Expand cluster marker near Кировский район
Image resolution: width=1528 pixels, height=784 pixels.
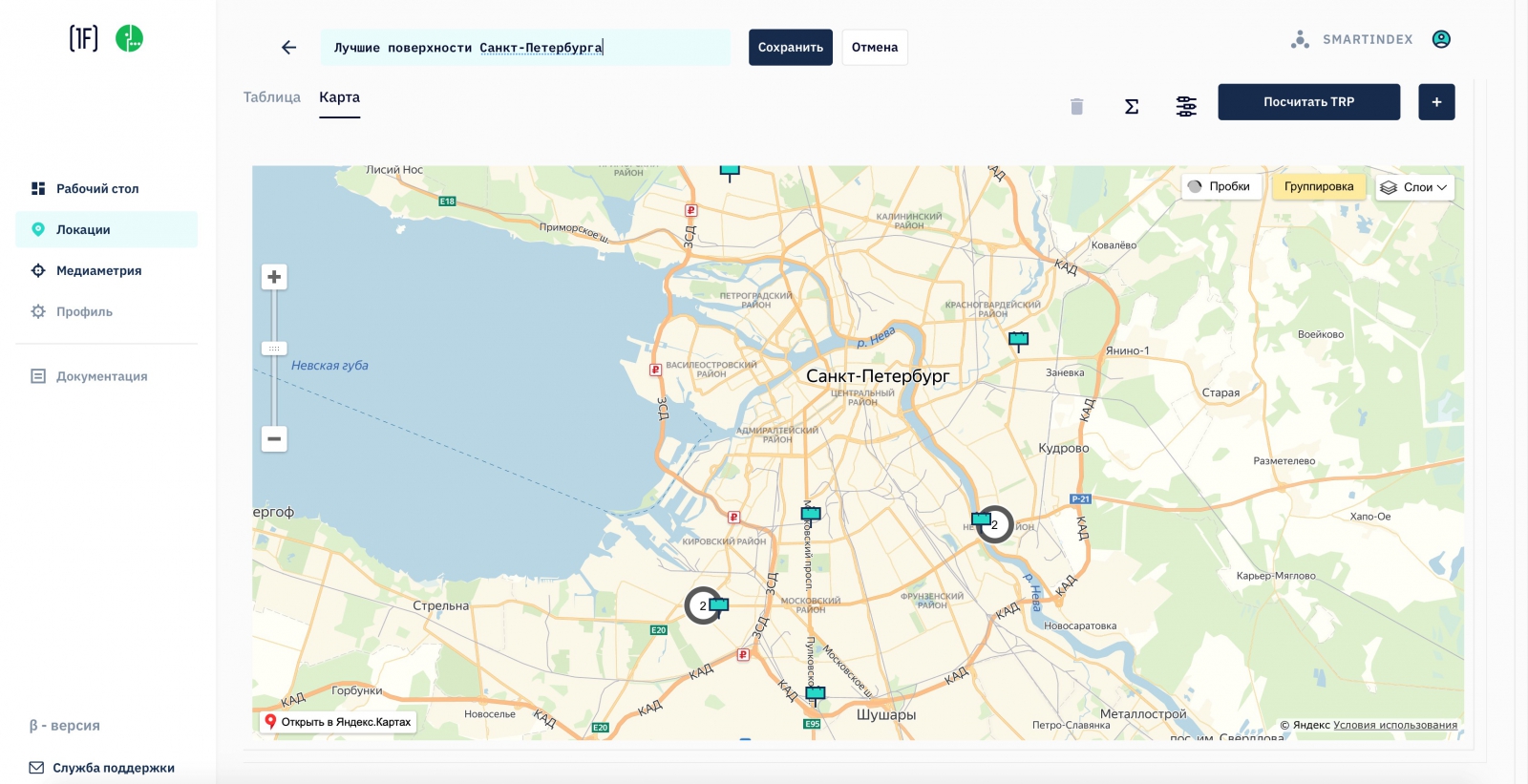[x=704, y=605]
